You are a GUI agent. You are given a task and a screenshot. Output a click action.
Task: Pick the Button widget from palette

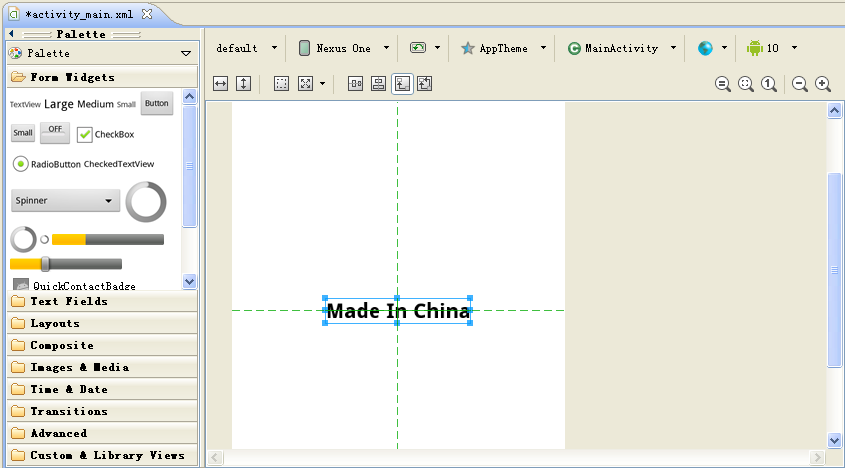coord(157,104)
